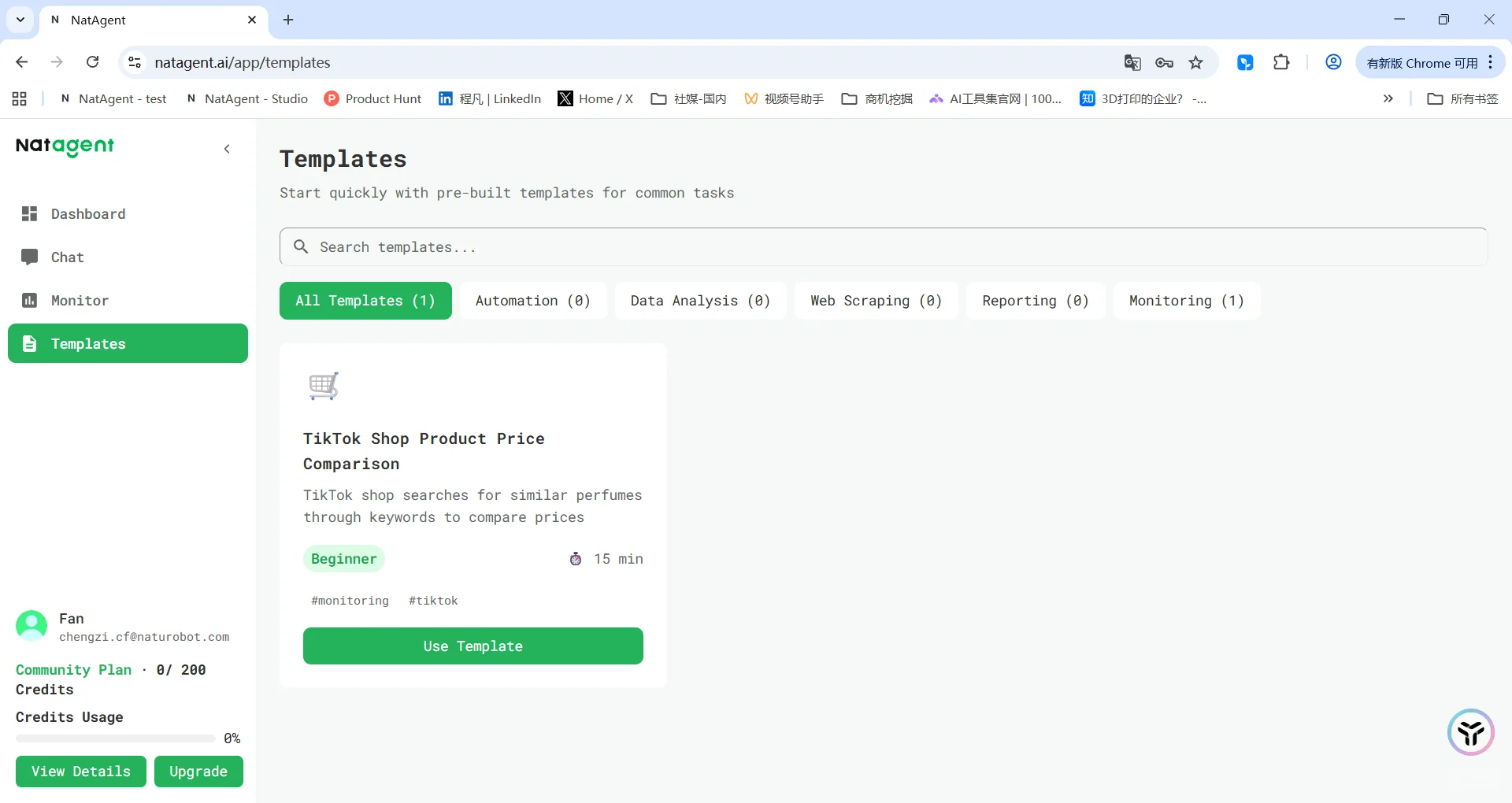1512x803 pixels.
Task: Click the NatAgent logo
Action: 65,146
